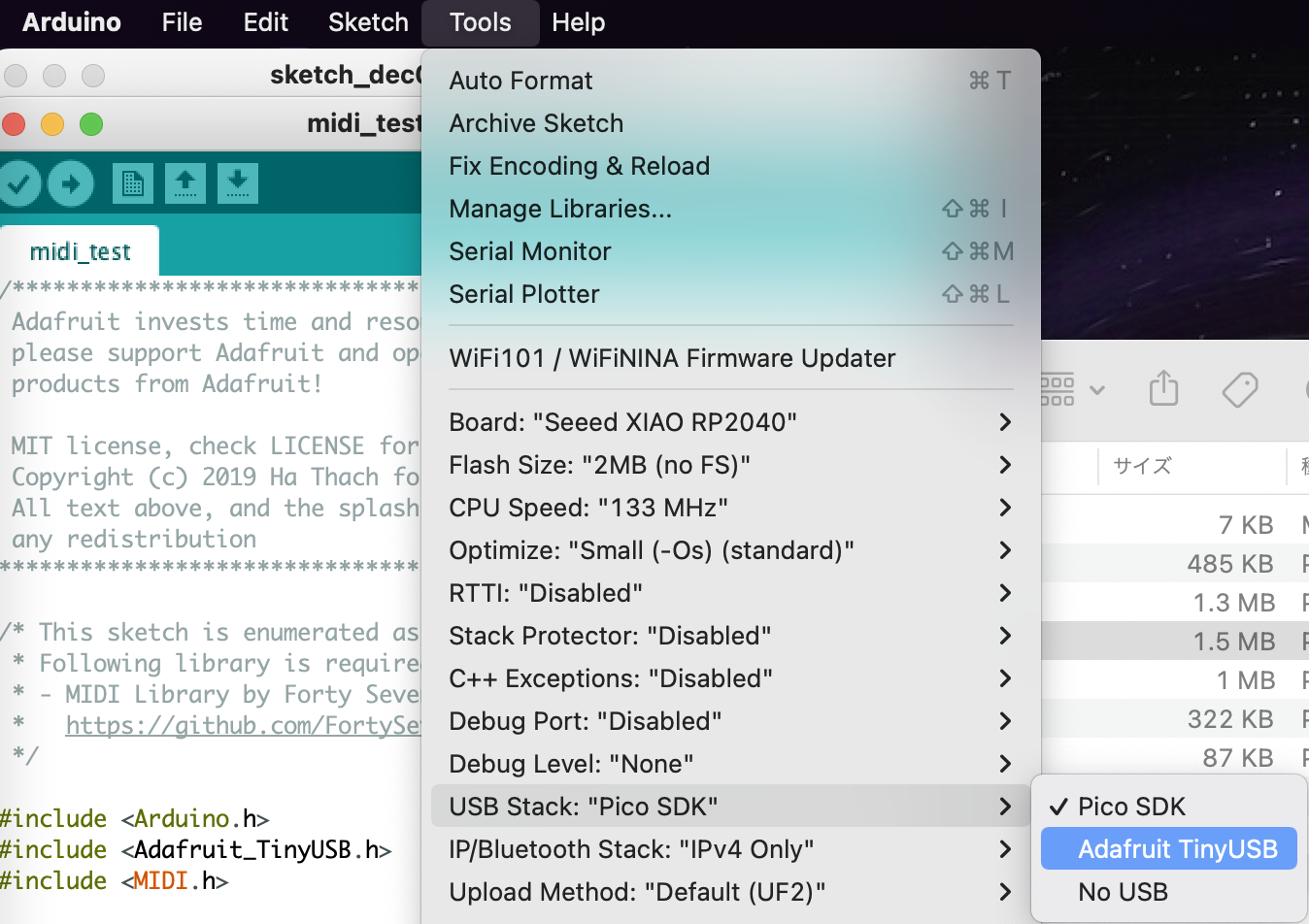This screenshot has height=924, width=1309.
Task: Upload the sketch using the arrow icon
Action: [x=70, y=182]
